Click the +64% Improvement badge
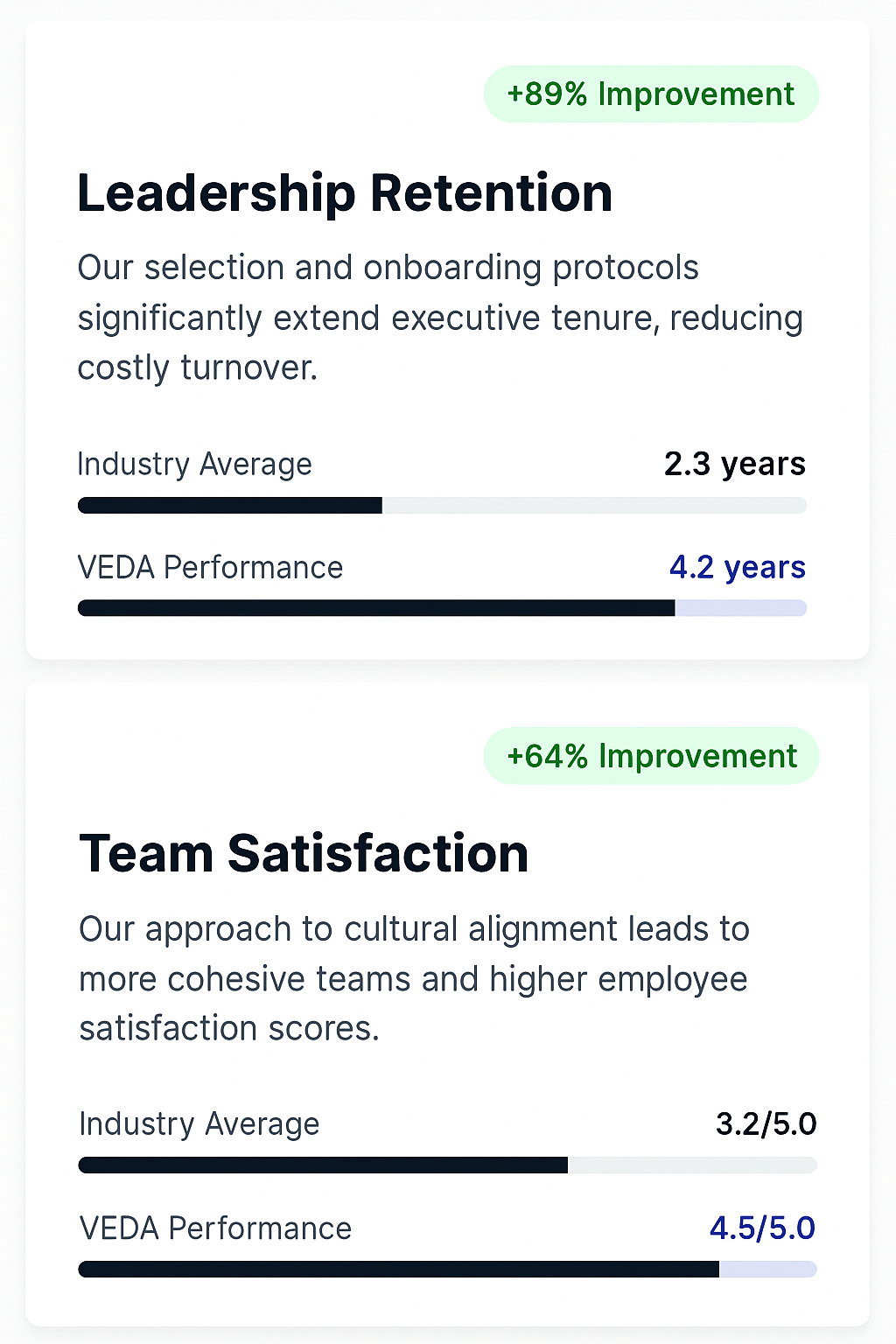Image resolution: width=896 pixels, height=1344 pixels. tap(651, 756)
